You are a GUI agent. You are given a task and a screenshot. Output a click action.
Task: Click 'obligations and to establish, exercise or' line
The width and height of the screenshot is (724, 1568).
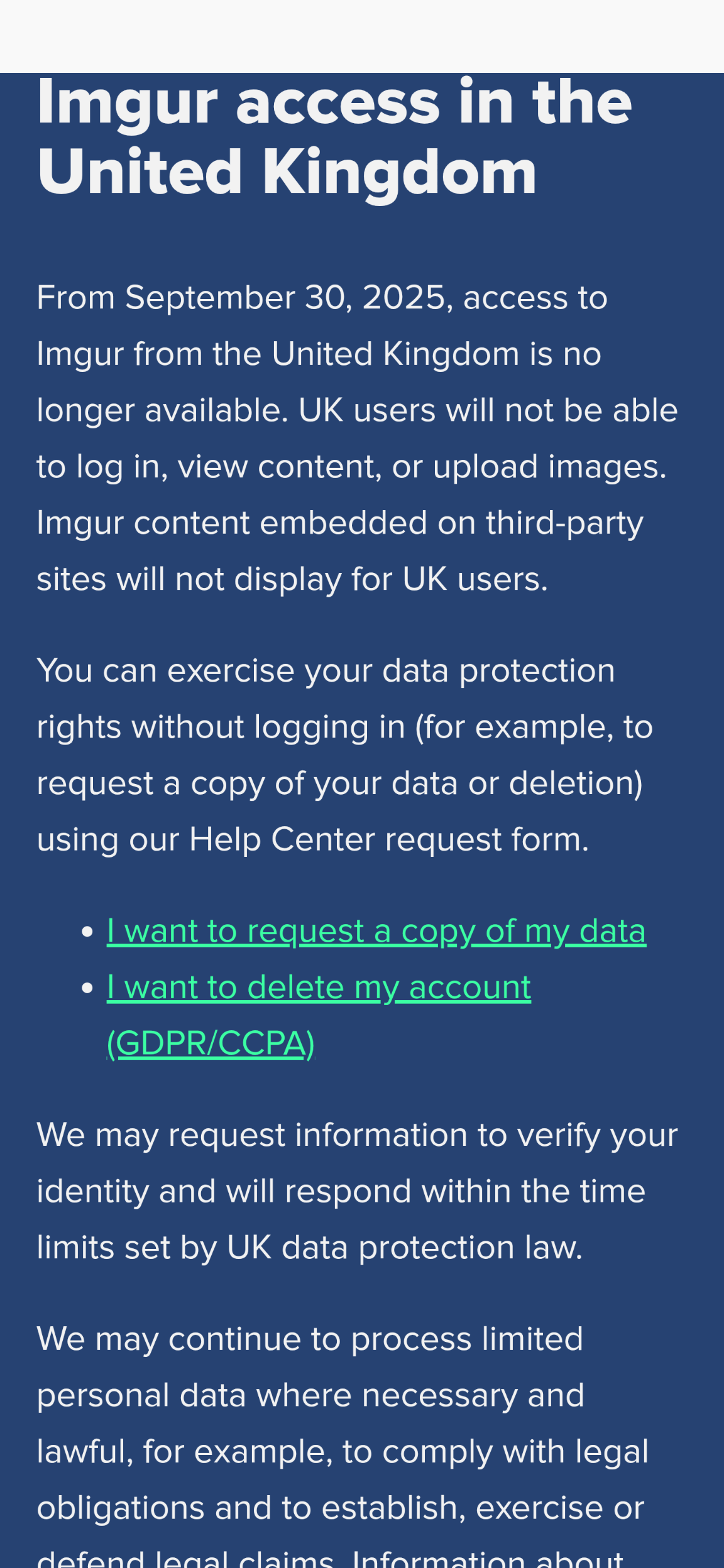tap(341, 1508)
